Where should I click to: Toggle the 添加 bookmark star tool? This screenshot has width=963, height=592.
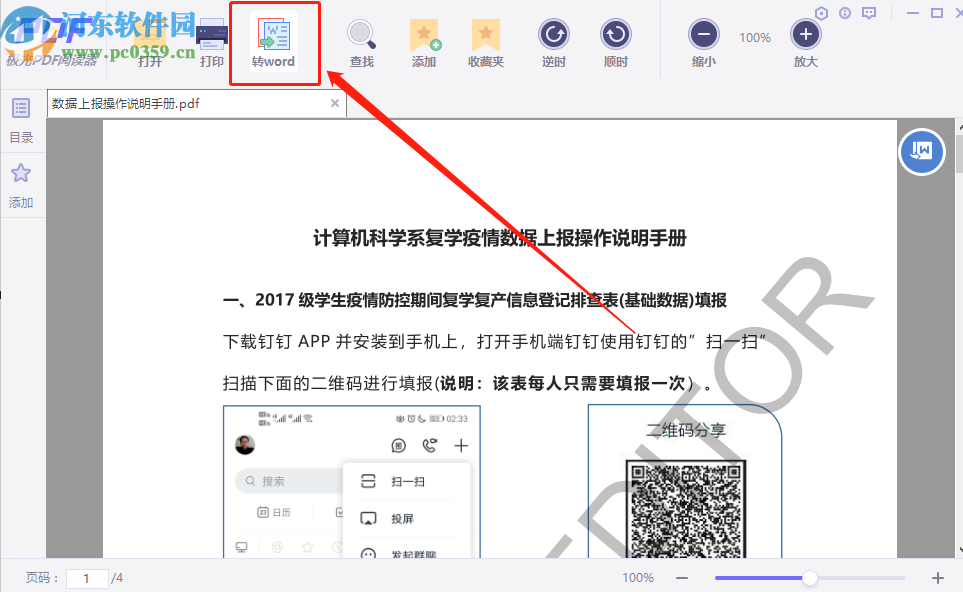[x=424, y=37]
